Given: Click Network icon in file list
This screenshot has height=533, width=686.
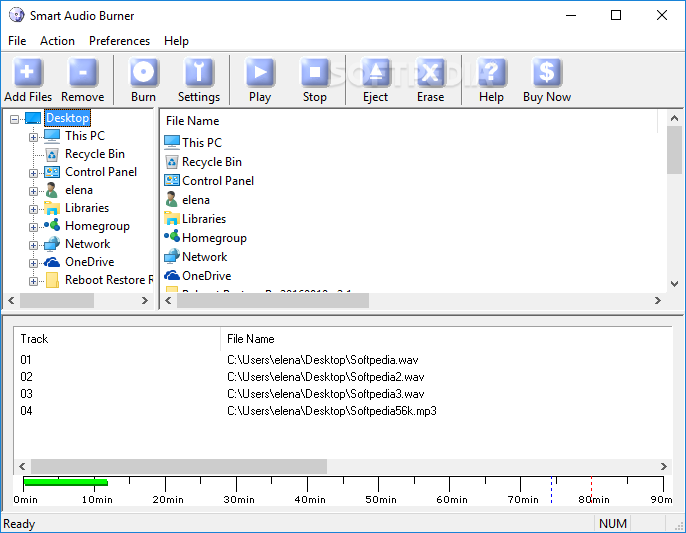Looking at the screenshot, I should 172,256.
